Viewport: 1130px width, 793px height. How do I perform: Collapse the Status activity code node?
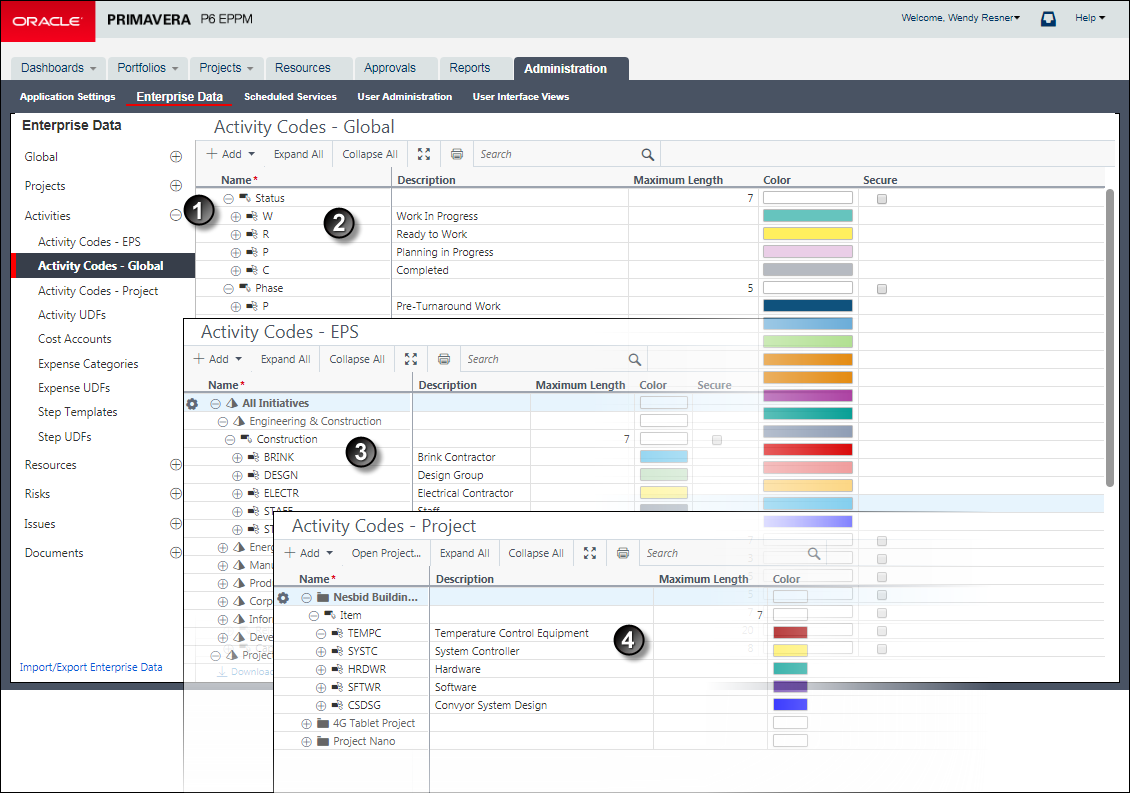[228, 198]
